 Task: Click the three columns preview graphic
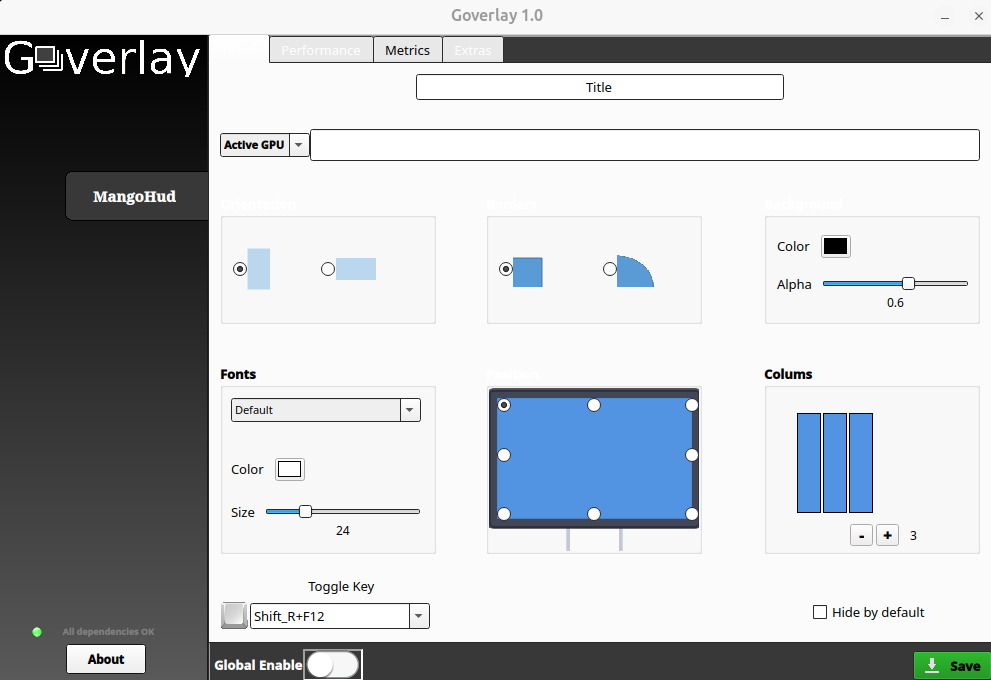click(835, 463)
